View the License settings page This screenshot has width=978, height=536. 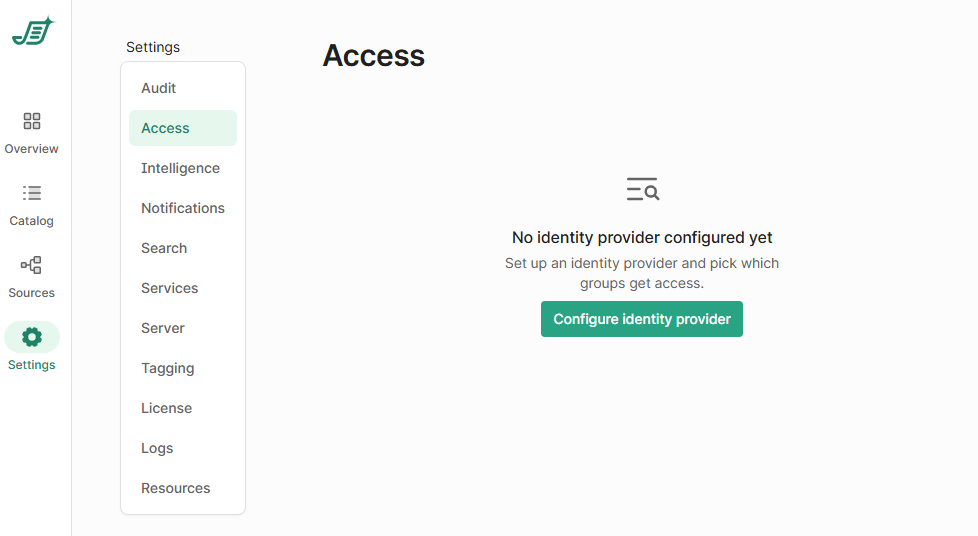point(167,408)
